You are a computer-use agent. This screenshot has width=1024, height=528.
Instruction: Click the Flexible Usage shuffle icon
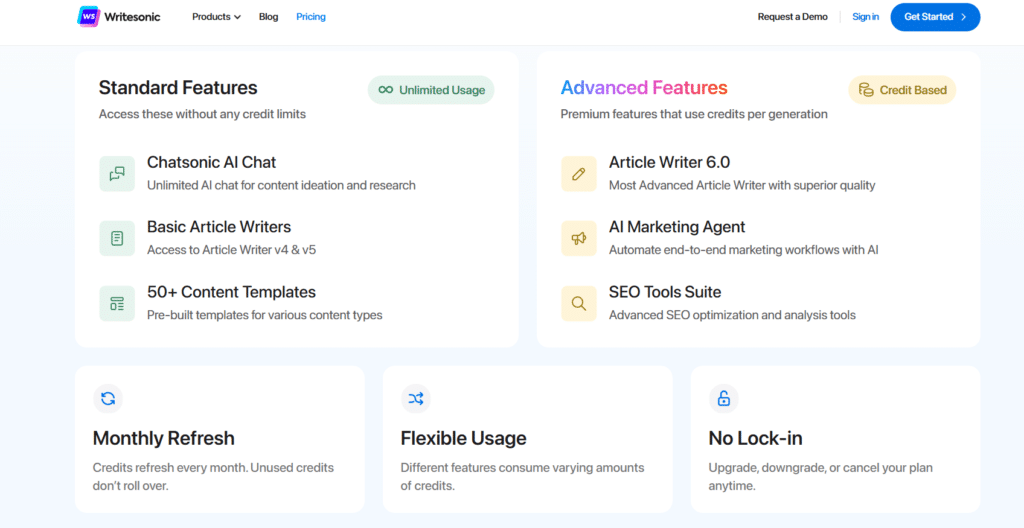point(416,399)
